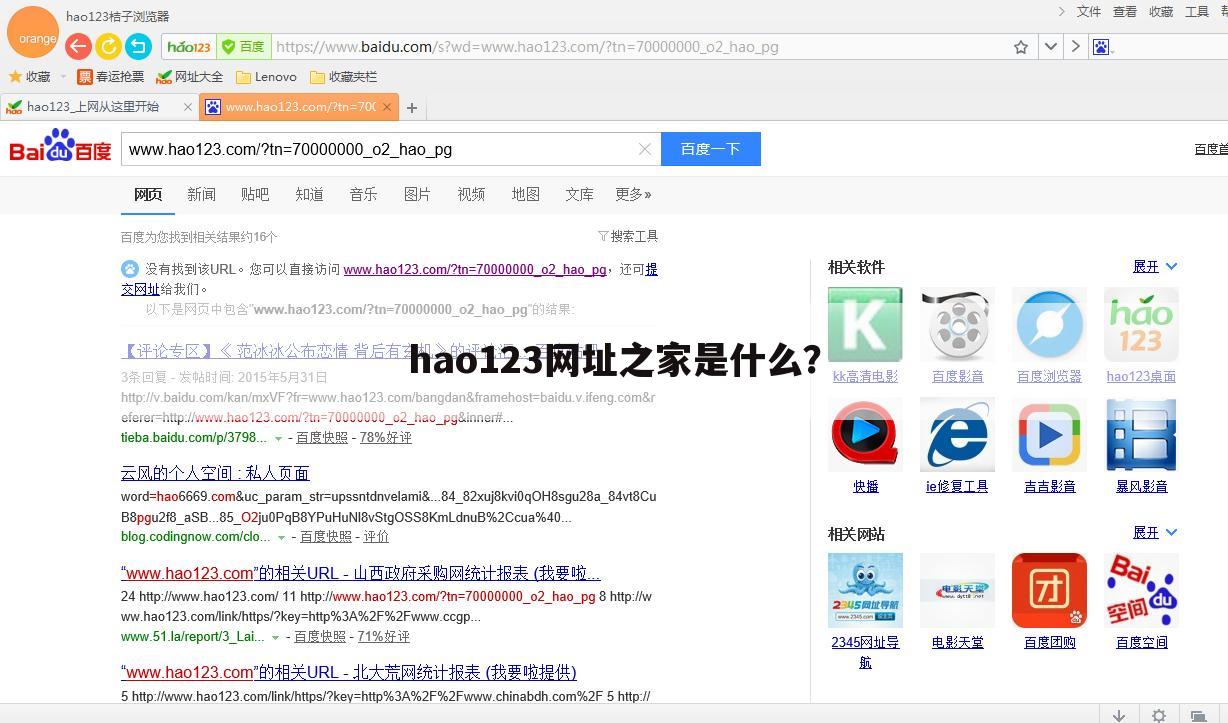The height and width of the screenshot is (723, 1228).
Task: Click the 百度影音 software icon
Action: 957,324
